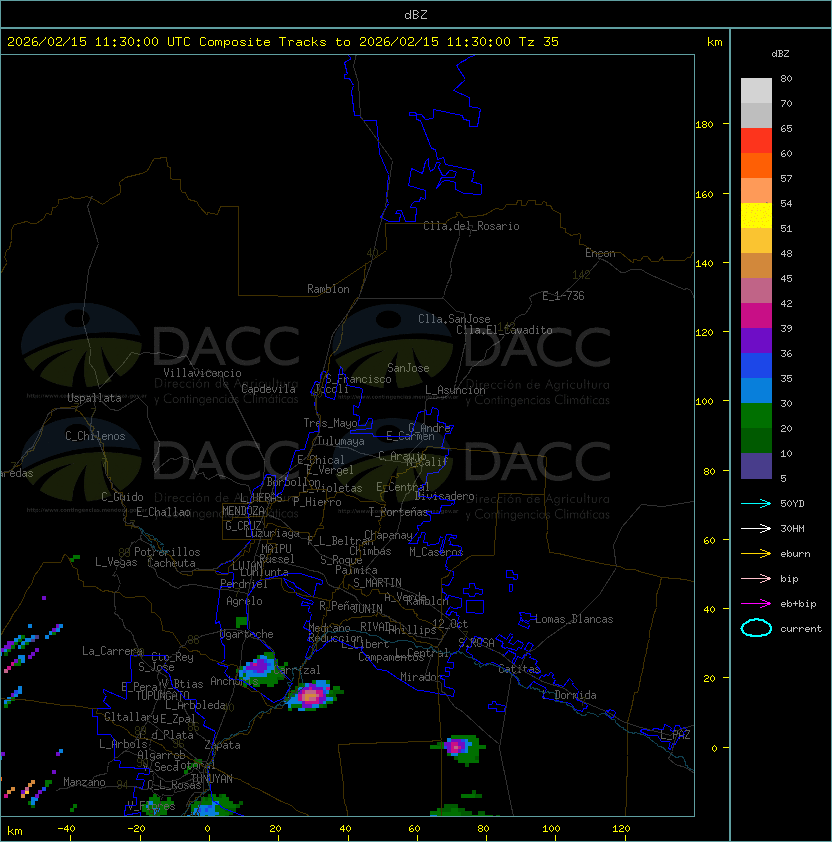Select the red legend swatch between 65 and 60
Screen dimensions: 832x842
coord(756,141)
